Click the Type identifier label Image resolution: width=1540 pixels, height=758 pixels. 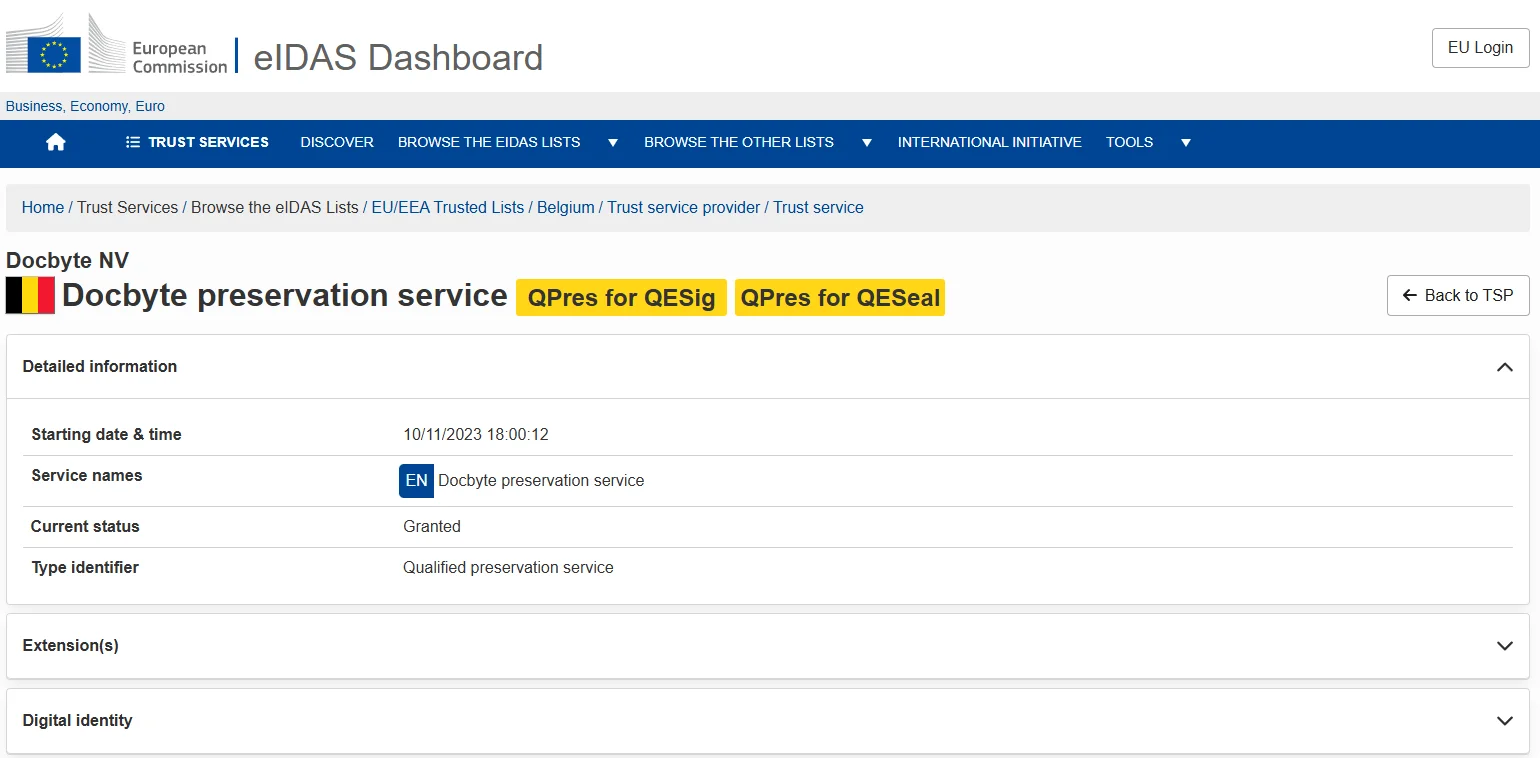(x=85, y=568)
